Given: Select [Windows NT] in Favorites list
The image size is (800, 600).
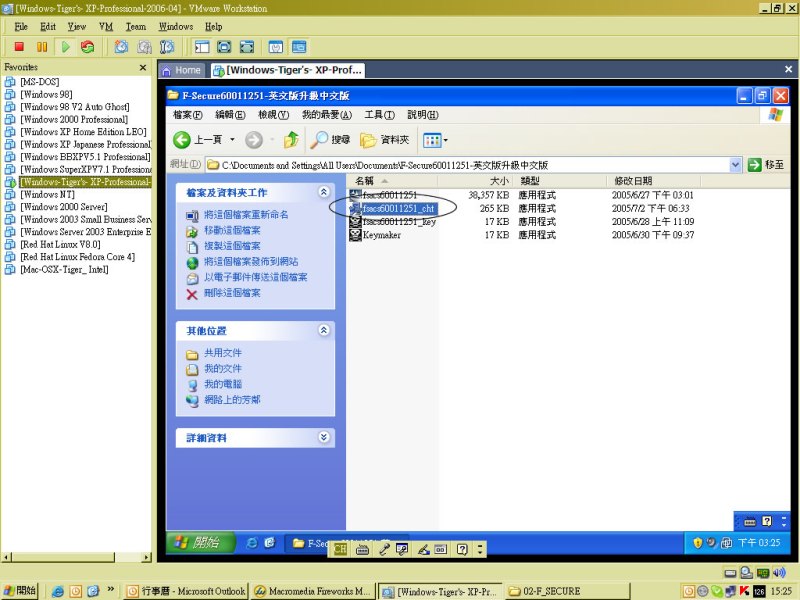Looking at the screenshot, I should point(47,194).
